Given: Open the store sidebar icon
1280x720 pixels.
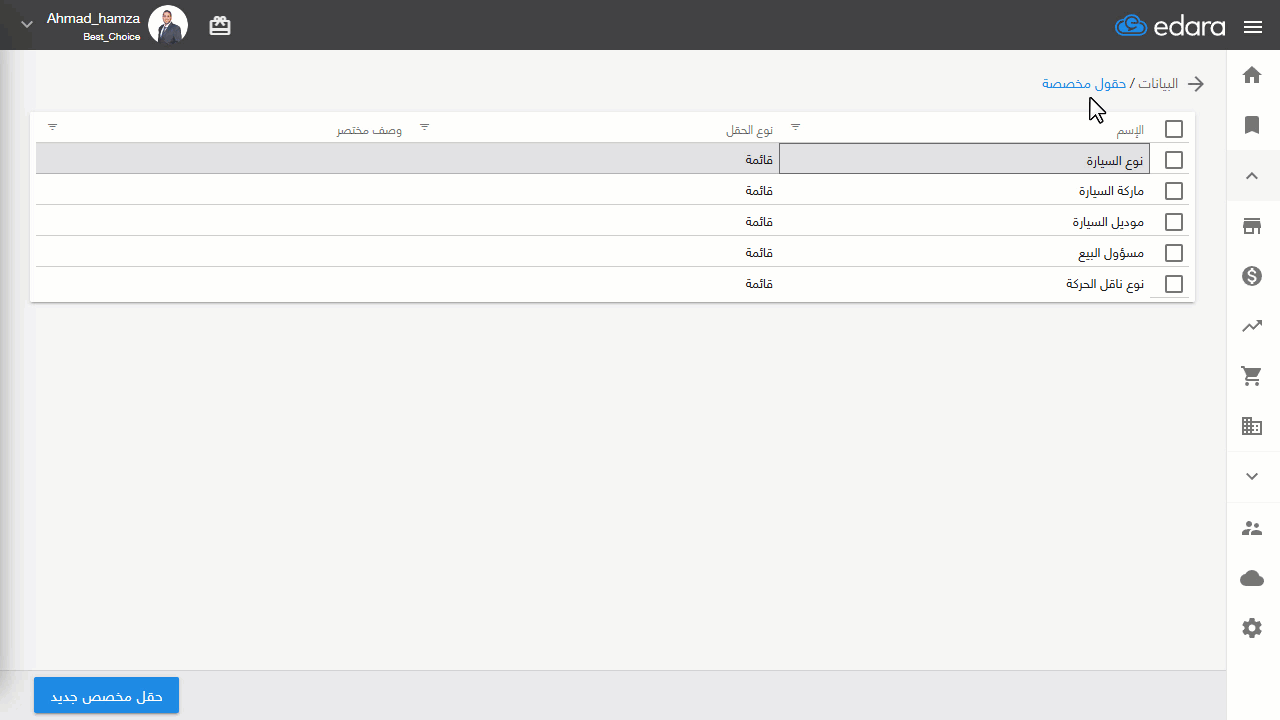Looking at the screenshot, I should point(1252,226).
